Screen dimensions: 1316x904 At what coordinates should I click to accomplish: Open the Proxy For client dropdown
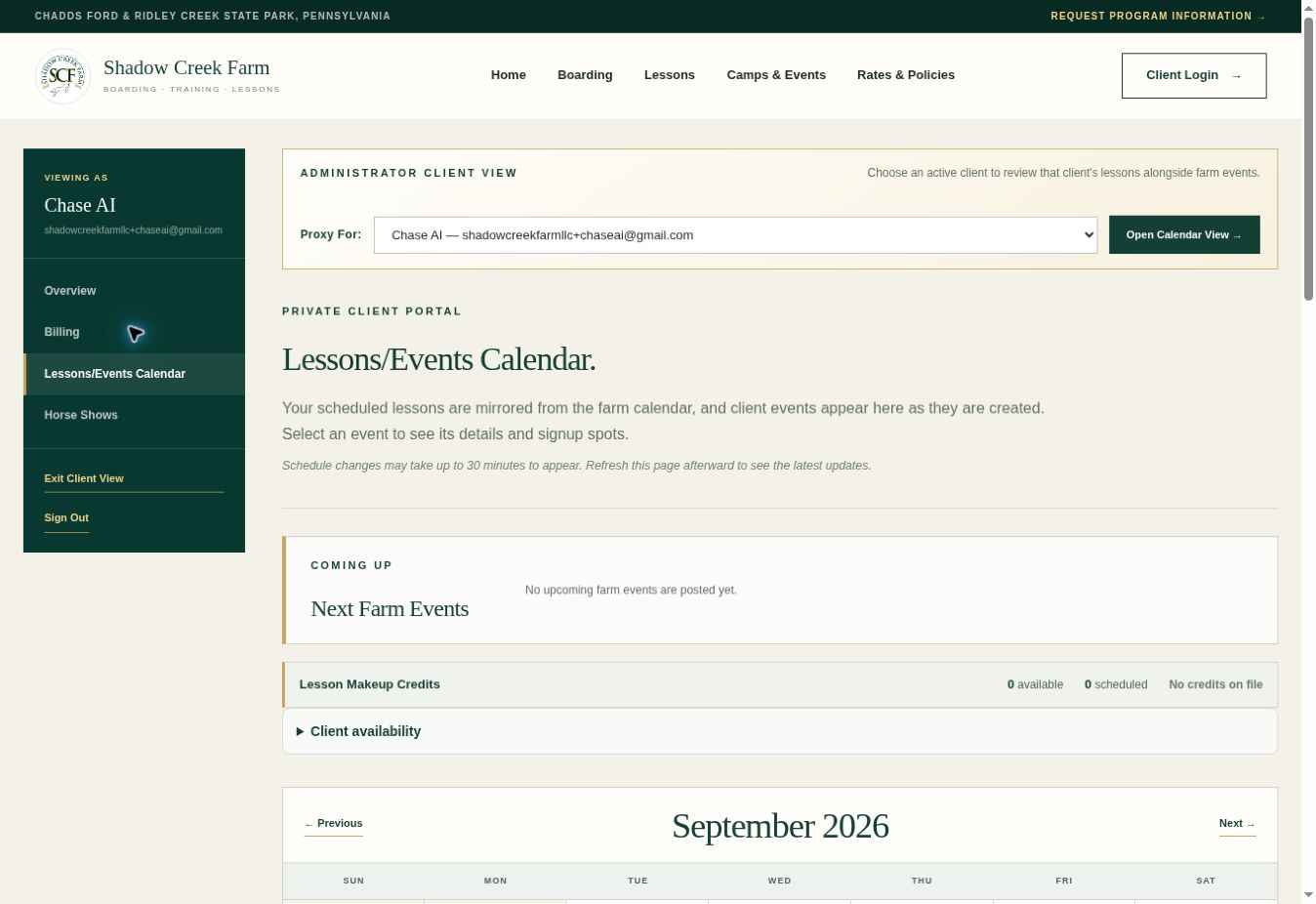coord(735,235)
